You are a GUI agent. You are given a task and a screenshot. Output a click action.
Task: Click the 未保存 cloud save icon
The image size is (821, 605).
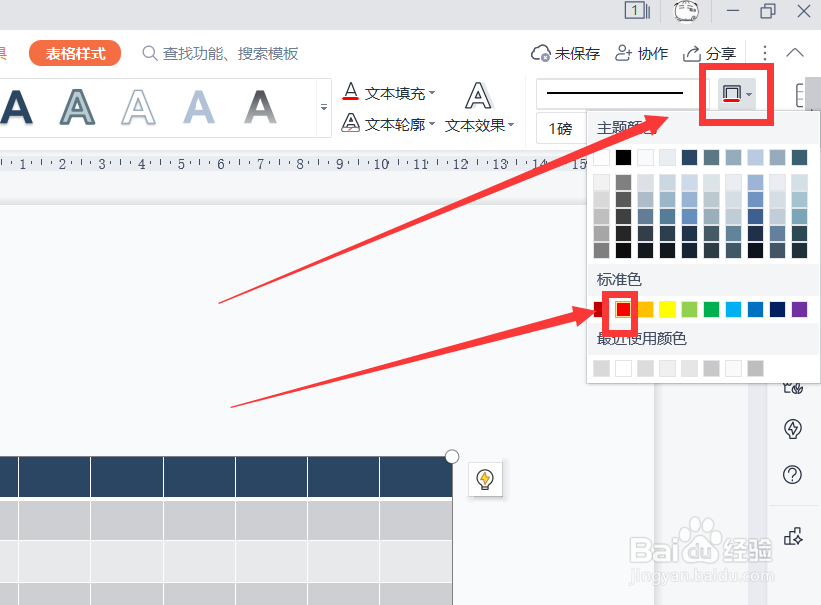[x=540, y=53]
